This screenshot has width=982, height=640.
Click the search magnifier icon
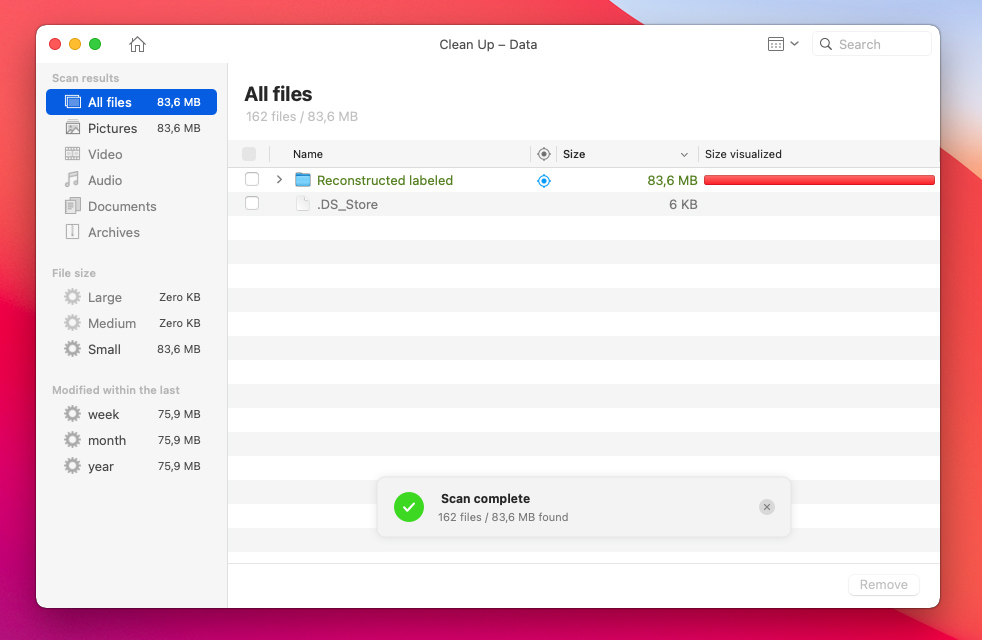pyautogui.click(x=826, y=44)
